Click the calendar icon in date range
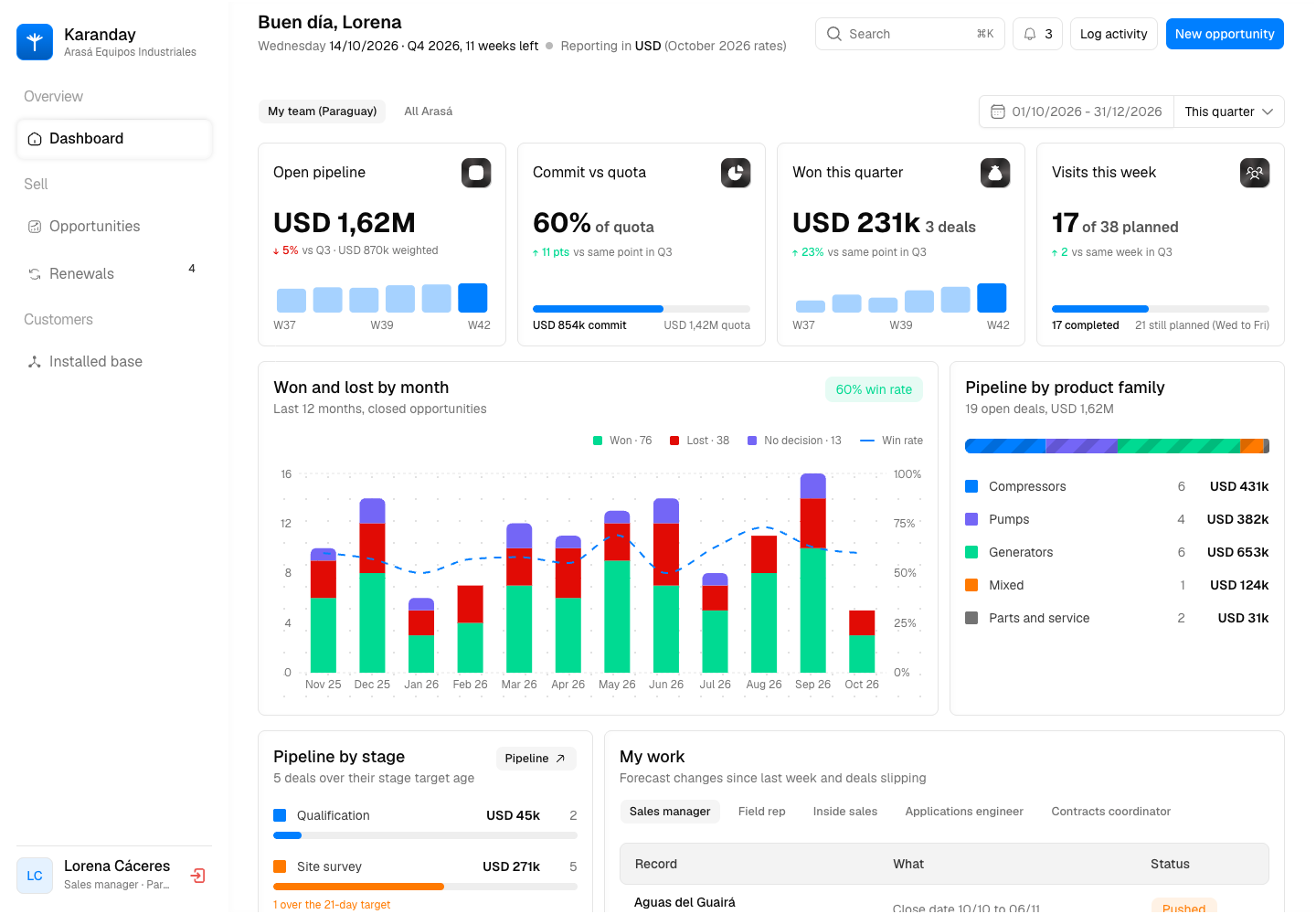Screen dimensions: 1316x914 click(998, 112)
